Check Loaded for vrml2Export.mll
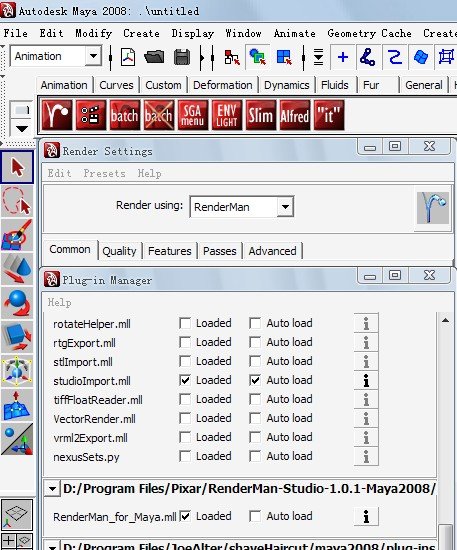Image resolution: width=457 pixels, height=550 pixels. point(185,437)
